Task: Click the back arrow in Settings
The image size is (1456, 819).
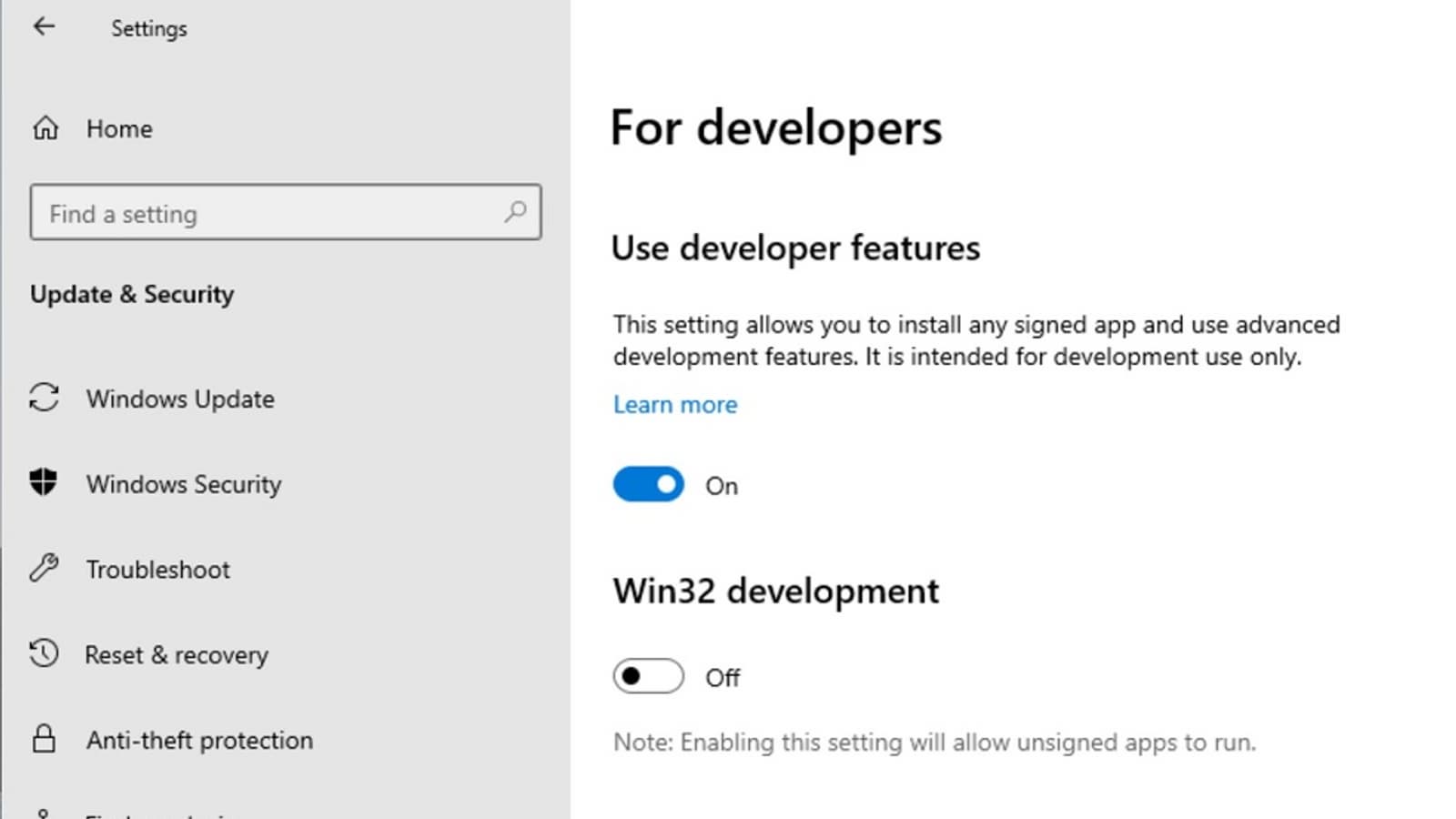Action: 44,26
